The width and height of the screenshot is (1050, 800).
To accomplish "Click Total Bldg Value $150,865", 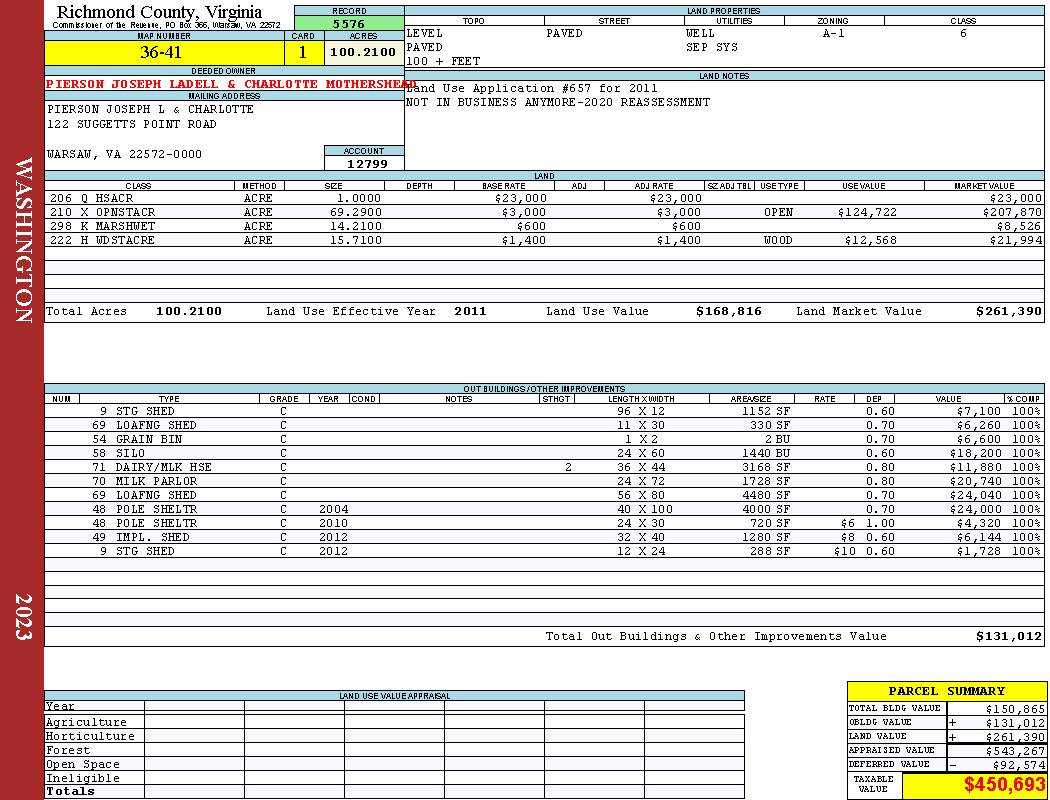I will 1015,709.
